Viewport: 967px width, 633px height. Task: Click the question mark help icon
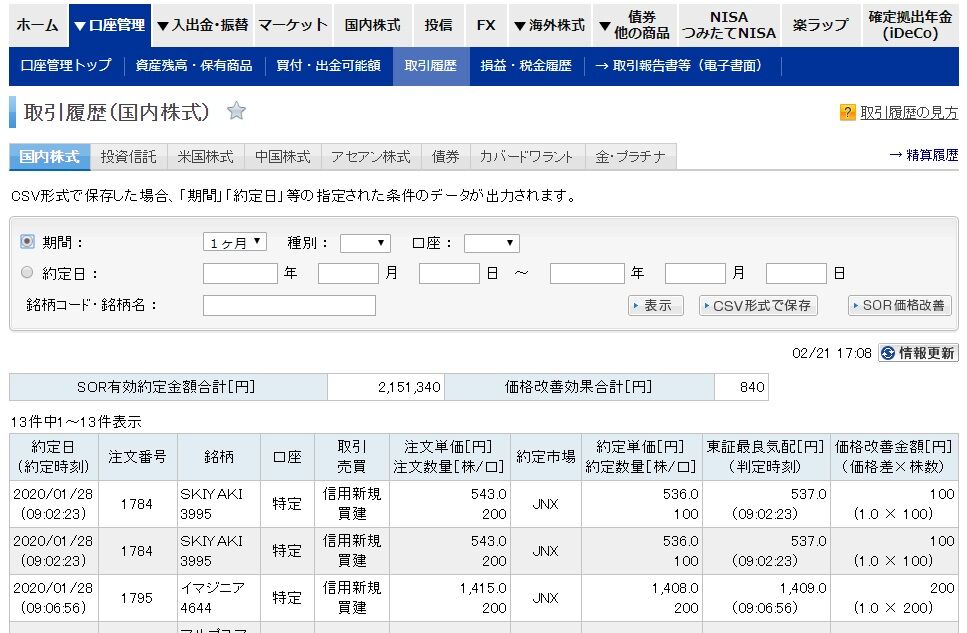pos(847,112)
